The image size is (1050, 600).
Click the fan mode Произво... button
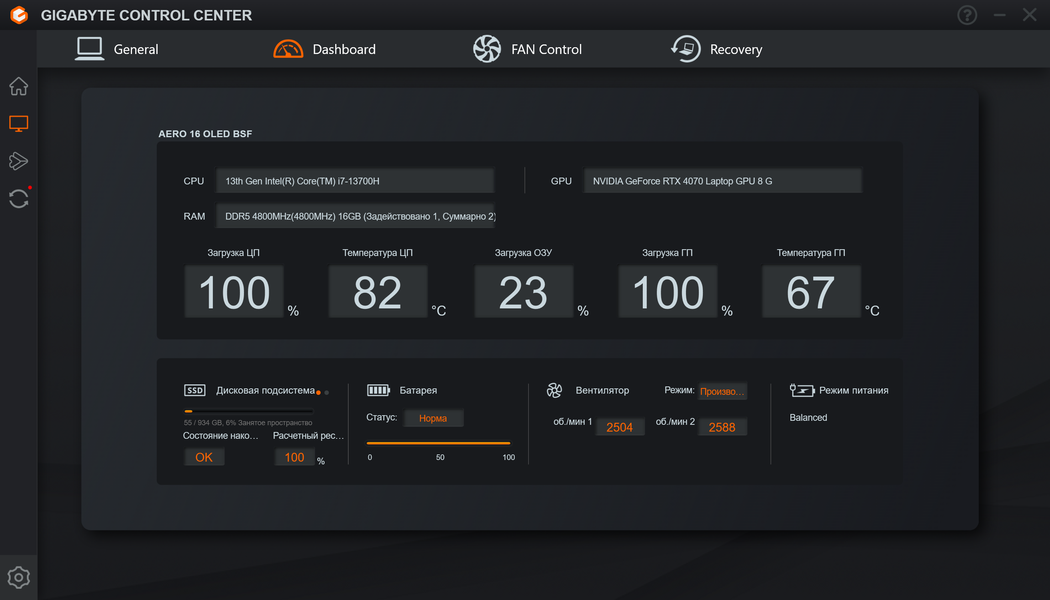pyautogui.click(x=722, y=391)
